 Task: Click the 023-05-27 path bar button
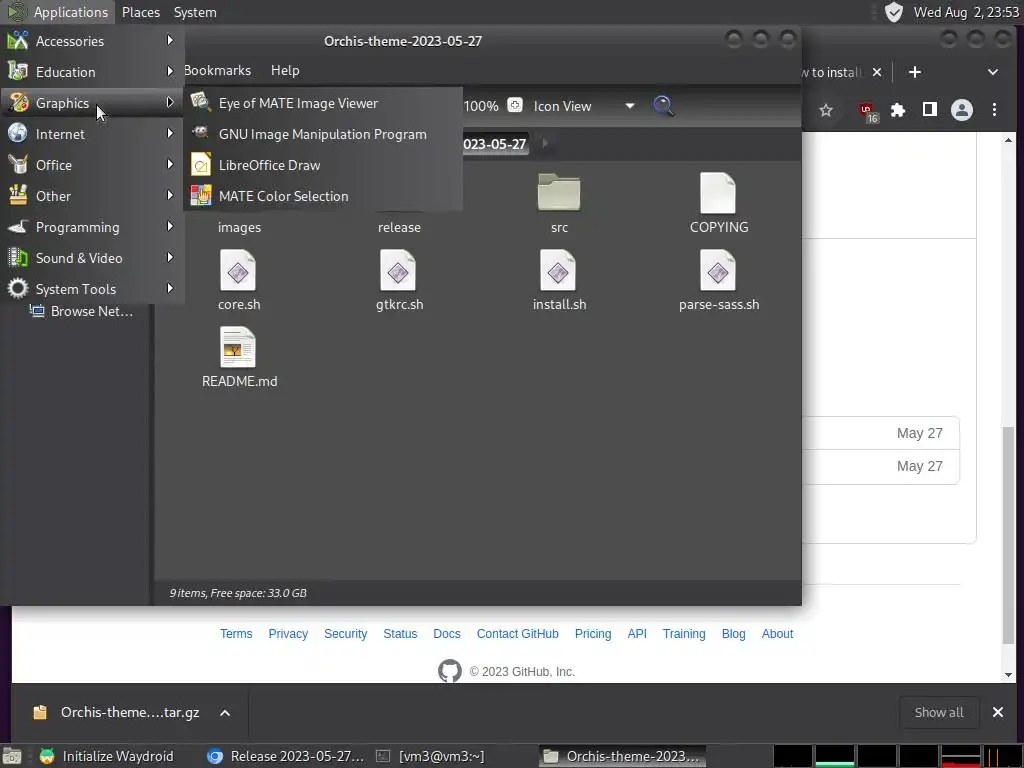coord(494,144)
